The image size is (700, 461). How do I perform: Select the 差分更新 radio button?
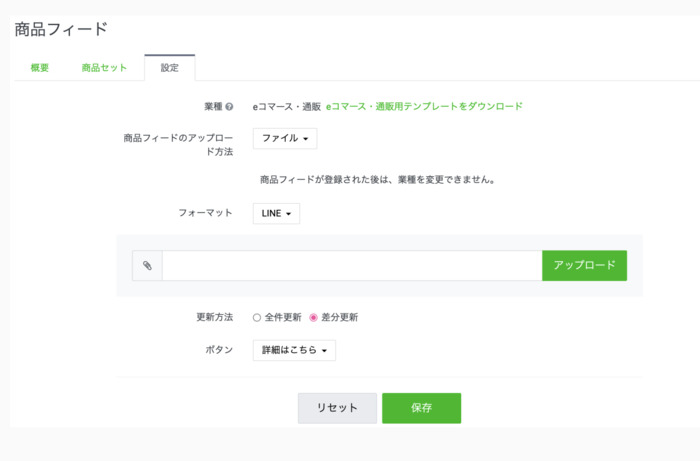tap(313, 317)
